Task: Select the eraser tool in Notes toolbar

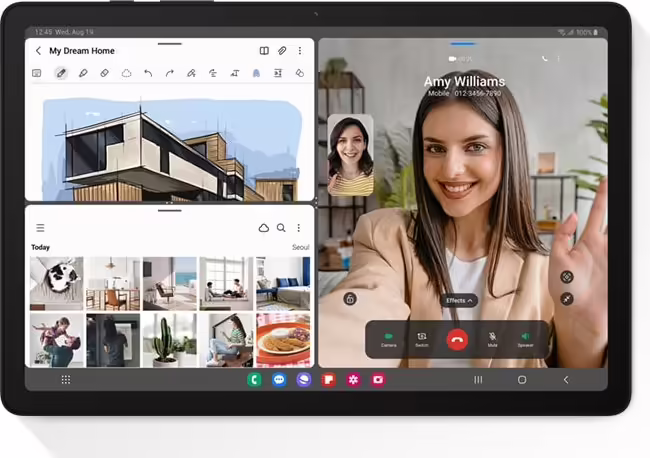Action: coord(104,73)
